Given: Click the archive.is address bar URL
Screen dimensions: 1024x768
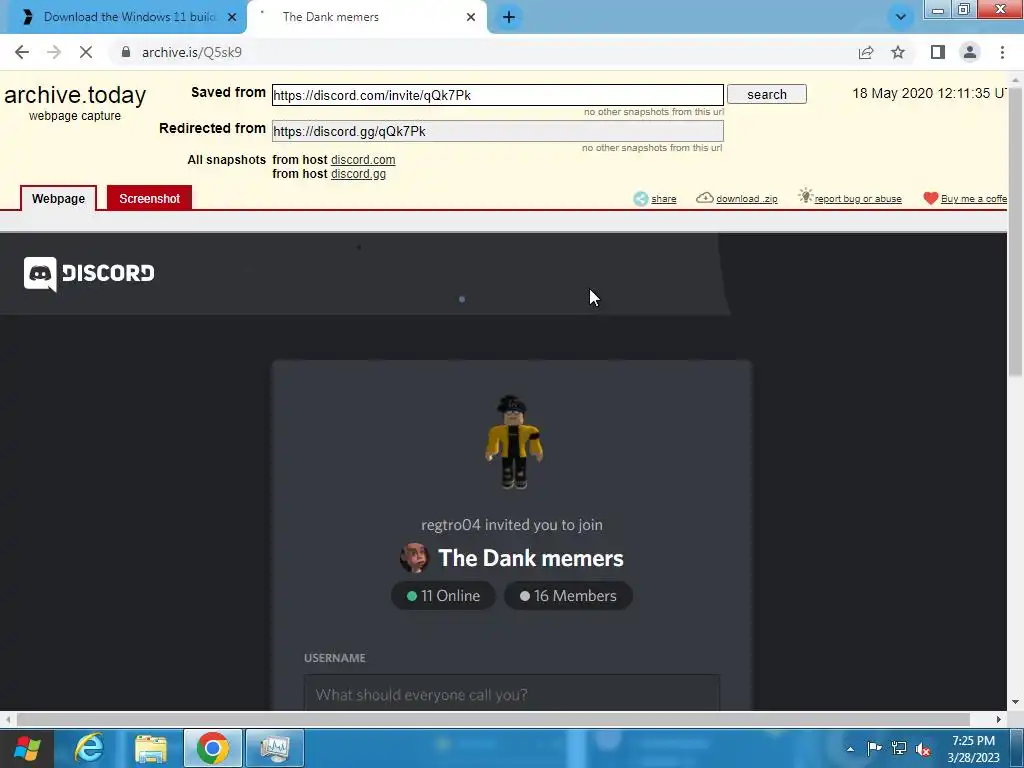Looking at the screenshot, I should [192, 52].
